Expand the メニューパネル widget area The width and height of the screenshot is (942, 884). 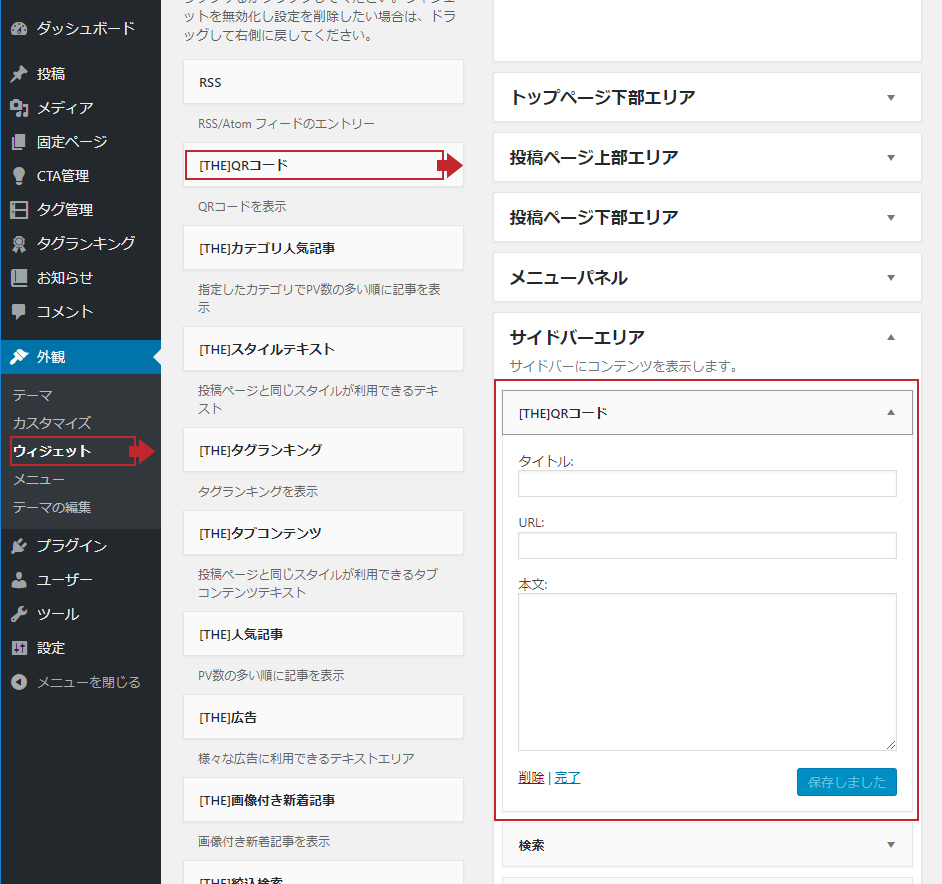point(890,277)
